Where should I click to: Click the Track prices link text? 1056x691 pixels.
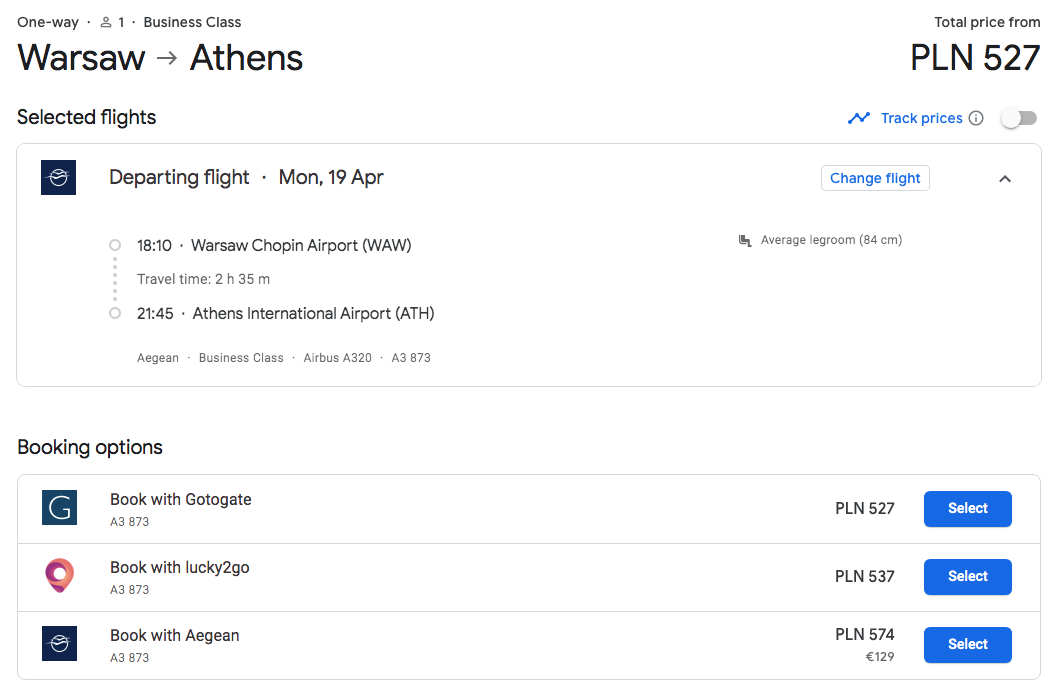pyautogui.click(x=921, y=118)
